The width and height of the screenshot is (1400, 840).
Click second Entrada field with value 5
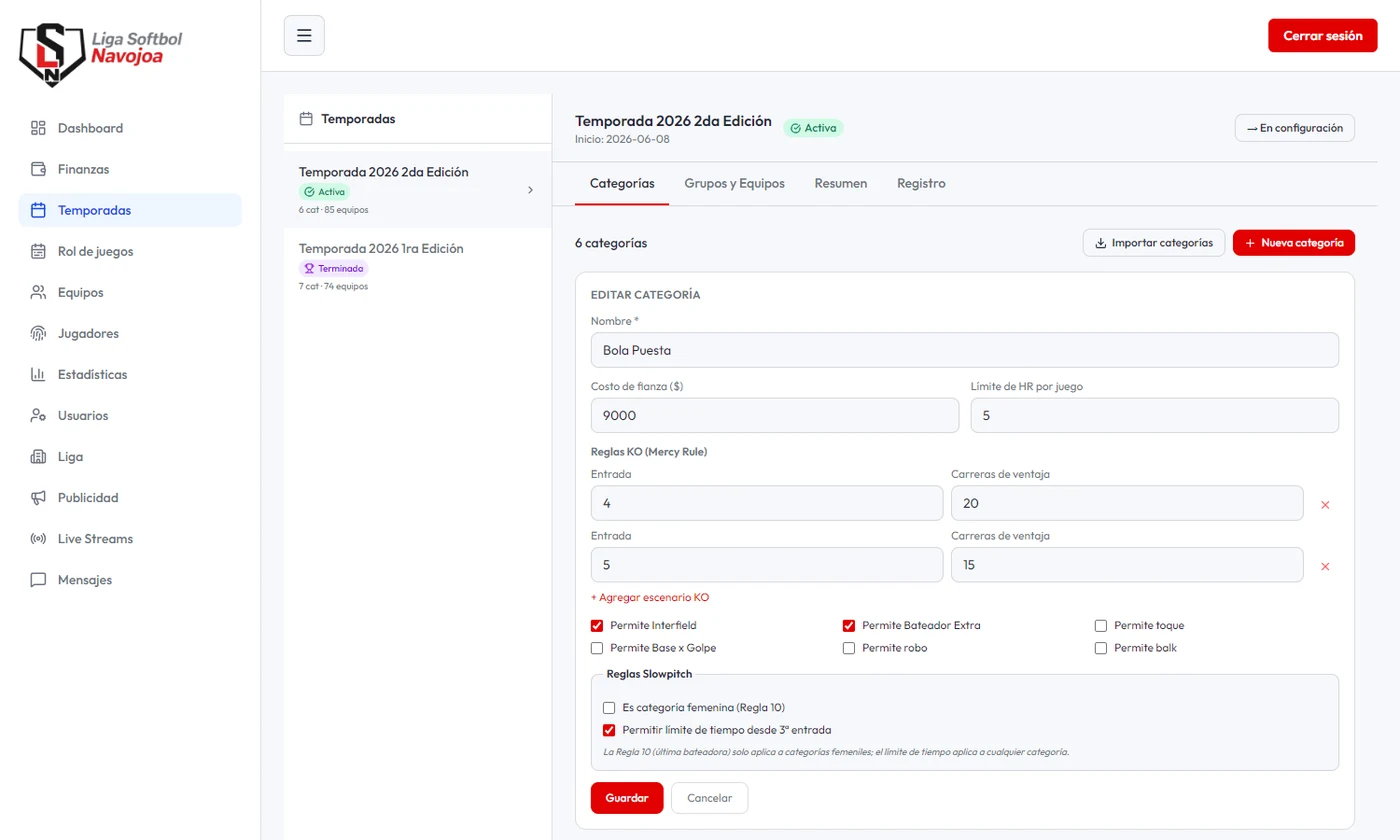coord(767,564)
